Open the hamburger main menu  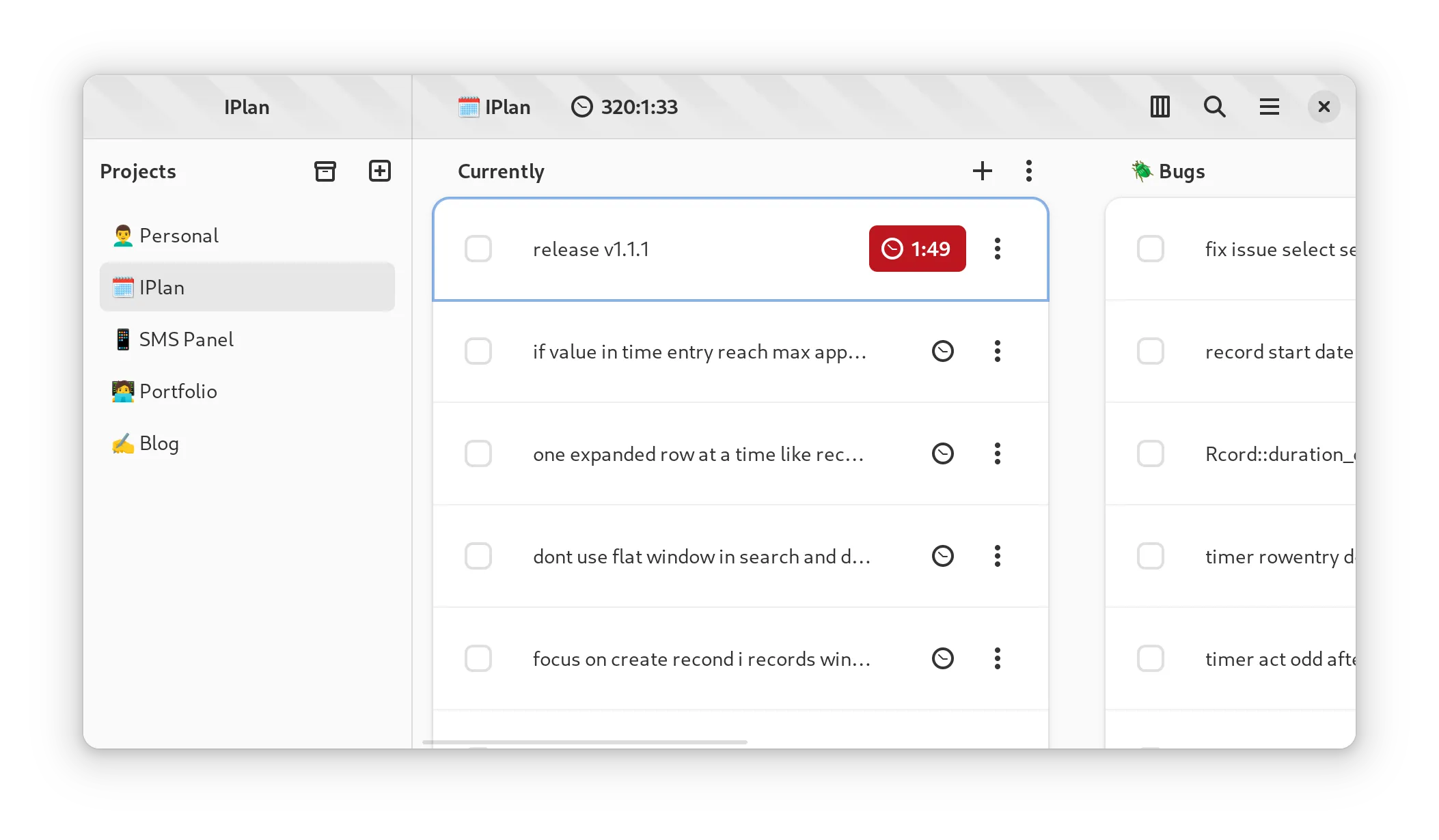1270,107
